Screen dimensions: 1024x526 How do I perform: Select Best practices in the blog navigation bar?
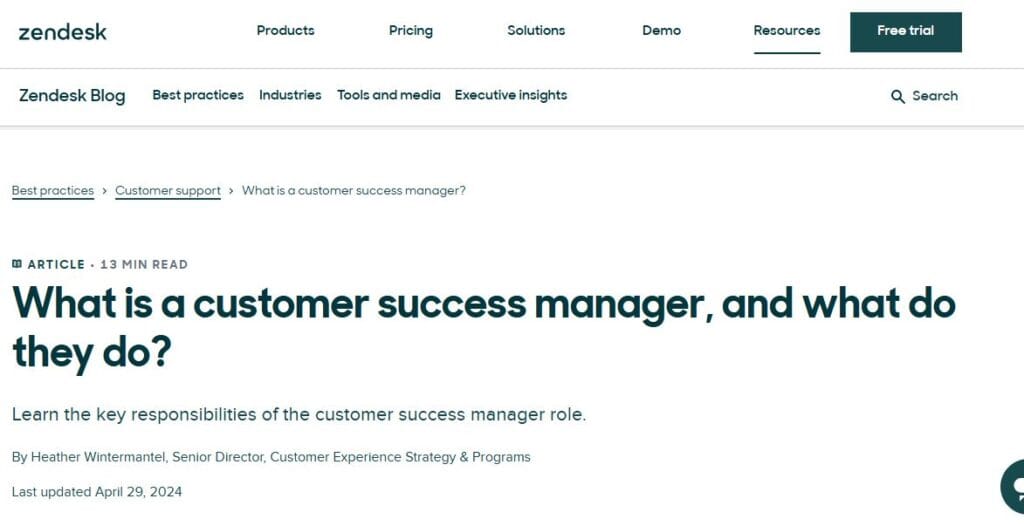tap(198, 95)
